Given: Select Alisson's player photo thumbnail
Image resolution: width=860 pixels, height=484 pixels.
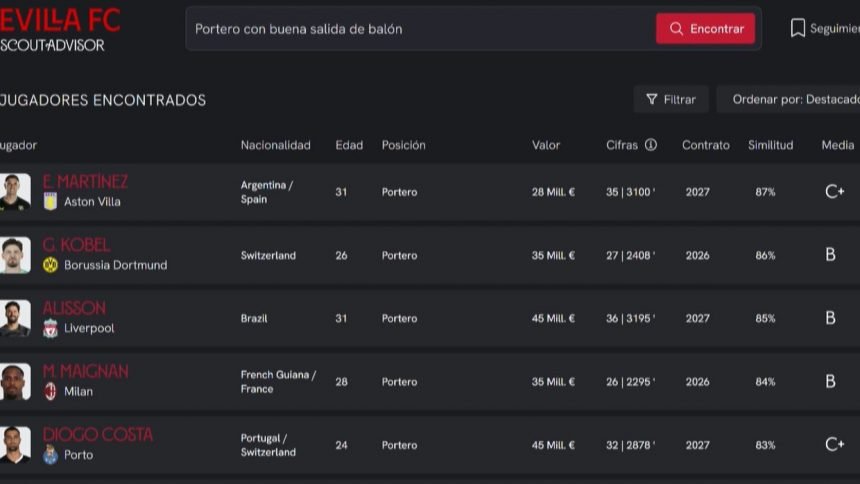Looking at the screenshot, I should point(15,318).
